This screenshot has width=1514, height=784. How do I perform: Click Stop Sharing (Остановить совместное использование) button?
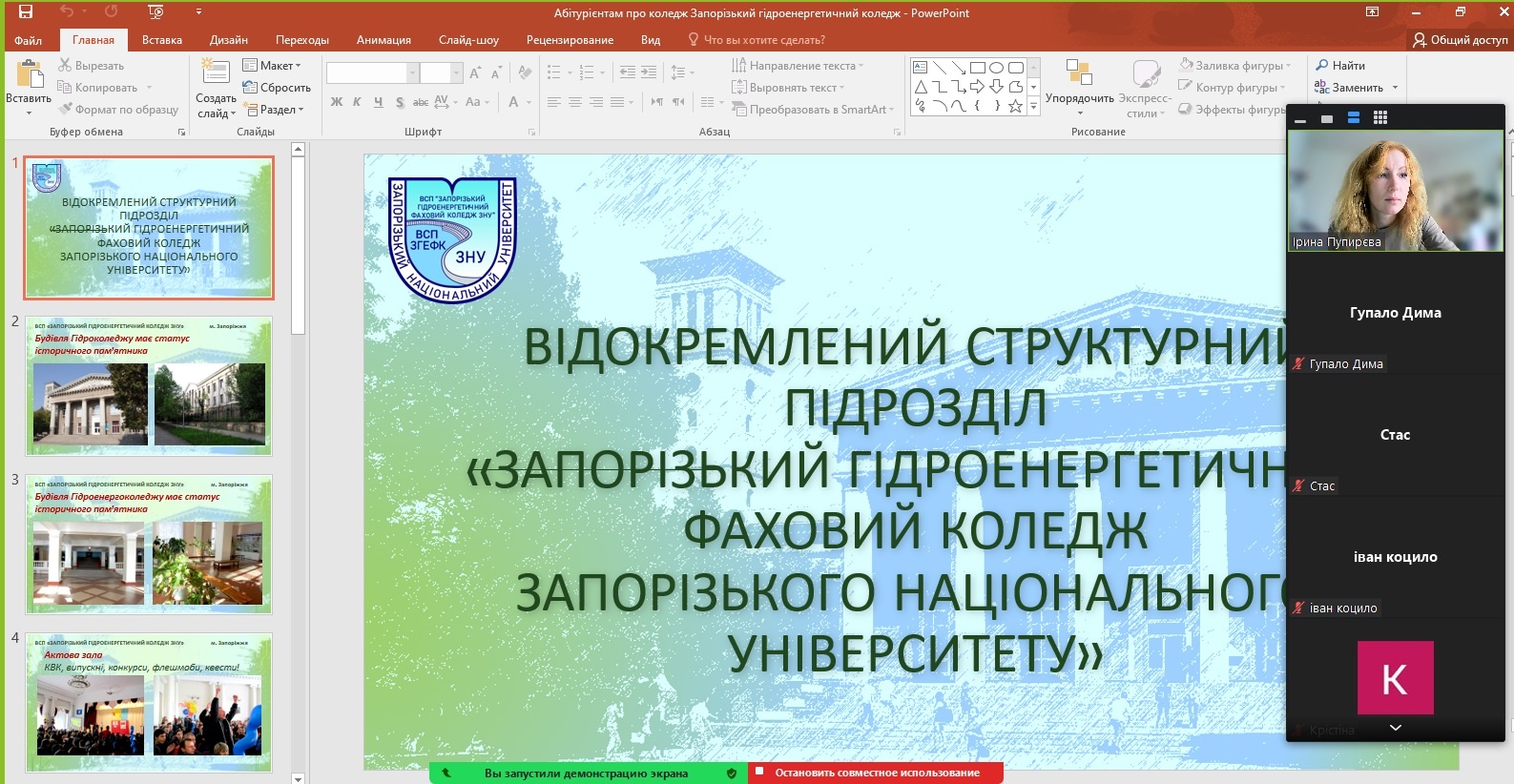(876, 773)
